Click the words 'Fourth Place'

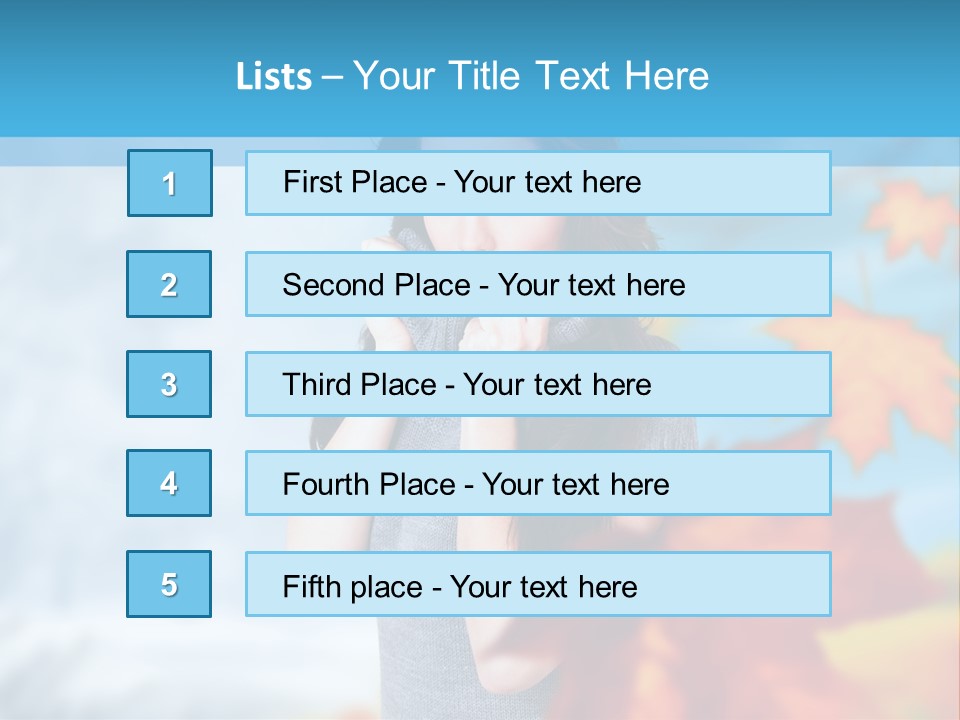(x=369, y=484)
